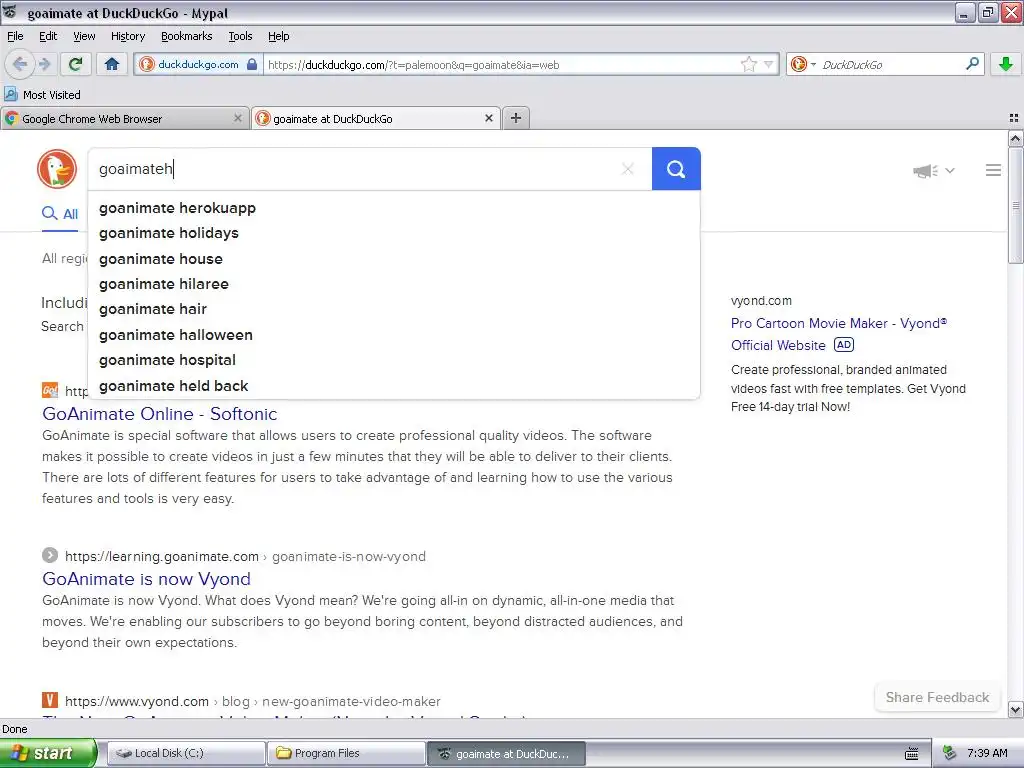Bookmark this page with the star icon

[x=748, y=64]
